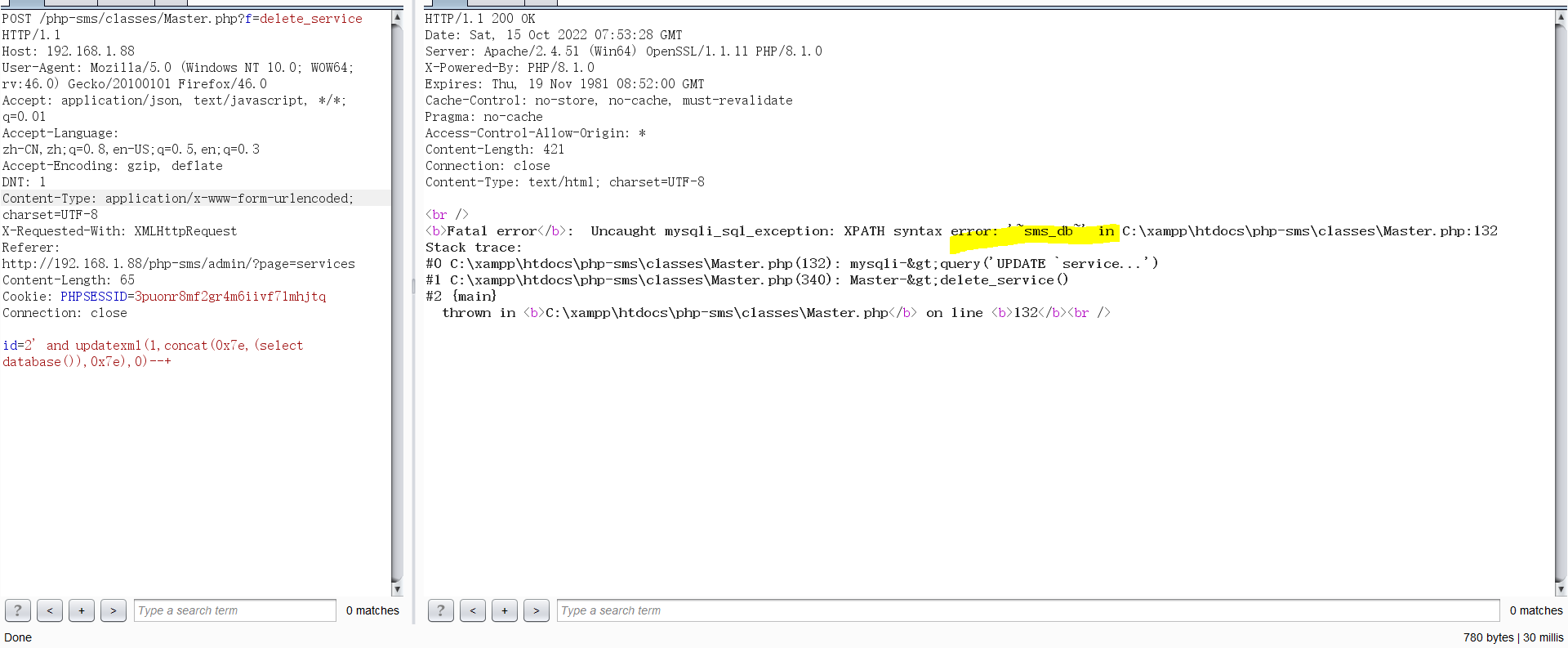The width and height of the screenshot is (1568, 648).
Task: Click the request pane 0 matches label
Action: 372,610
